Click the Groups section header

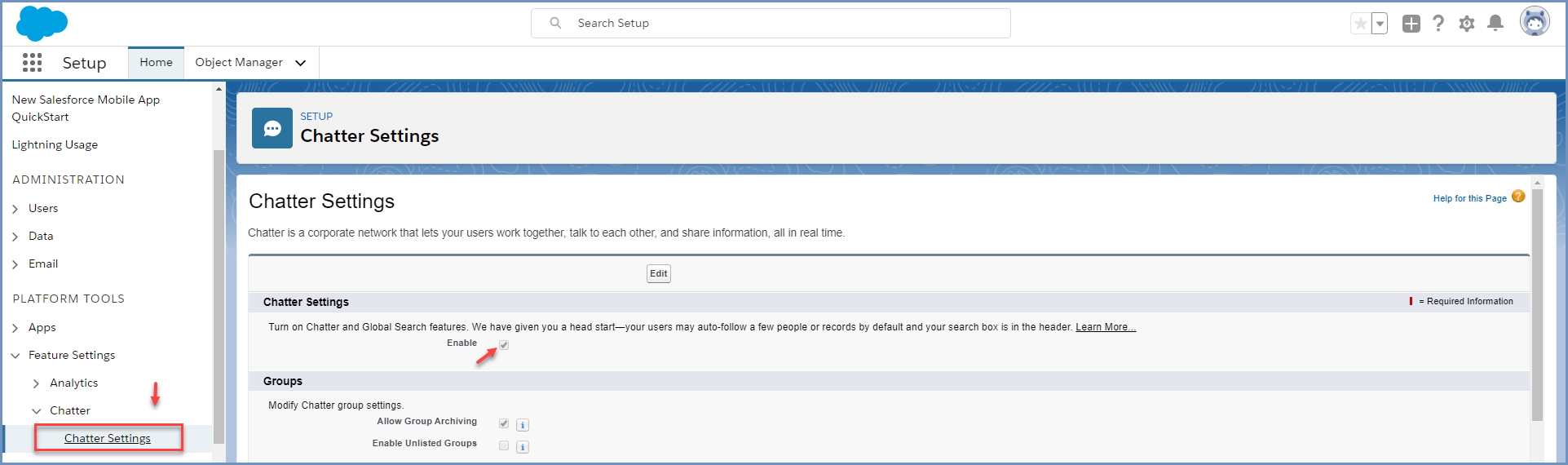pyautogui.click(x=283, y=381)
